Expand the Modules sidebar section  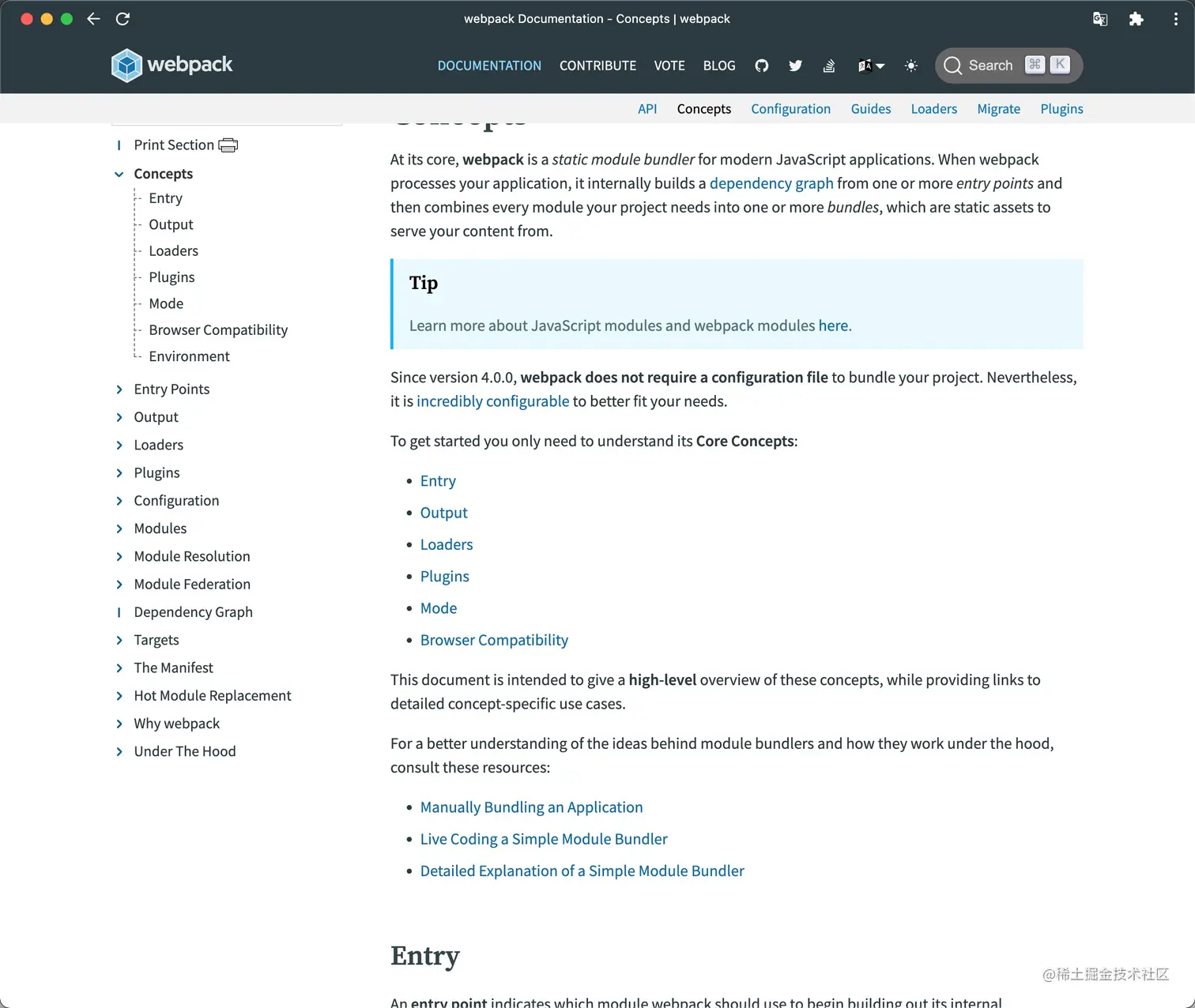(119, 528)
